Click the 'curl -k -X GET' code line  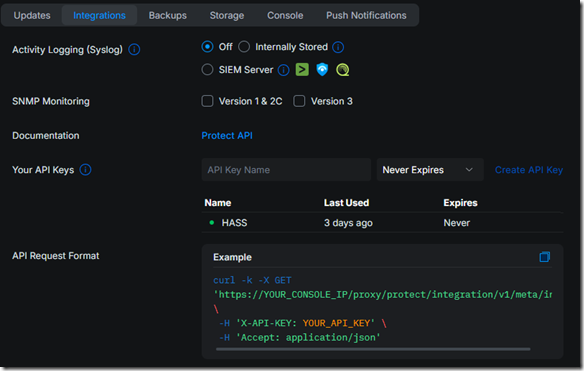pos(252,280)
